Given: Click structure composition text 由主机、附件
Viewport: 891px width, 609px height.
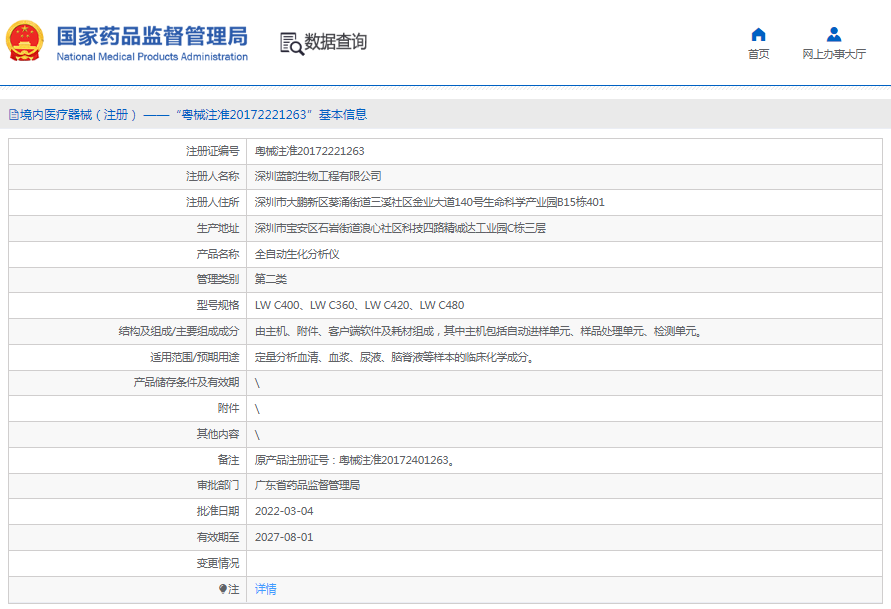Looking at the screenshot, I should click(x=478, y=331).
